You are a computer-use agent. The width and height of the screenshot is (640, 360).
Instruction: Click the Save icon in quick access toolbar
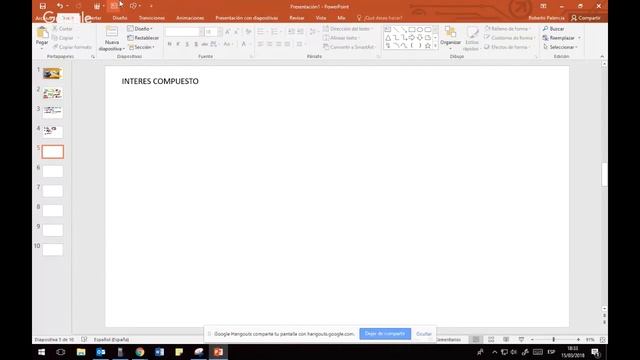pyautogui.click(x=43, y=6)
